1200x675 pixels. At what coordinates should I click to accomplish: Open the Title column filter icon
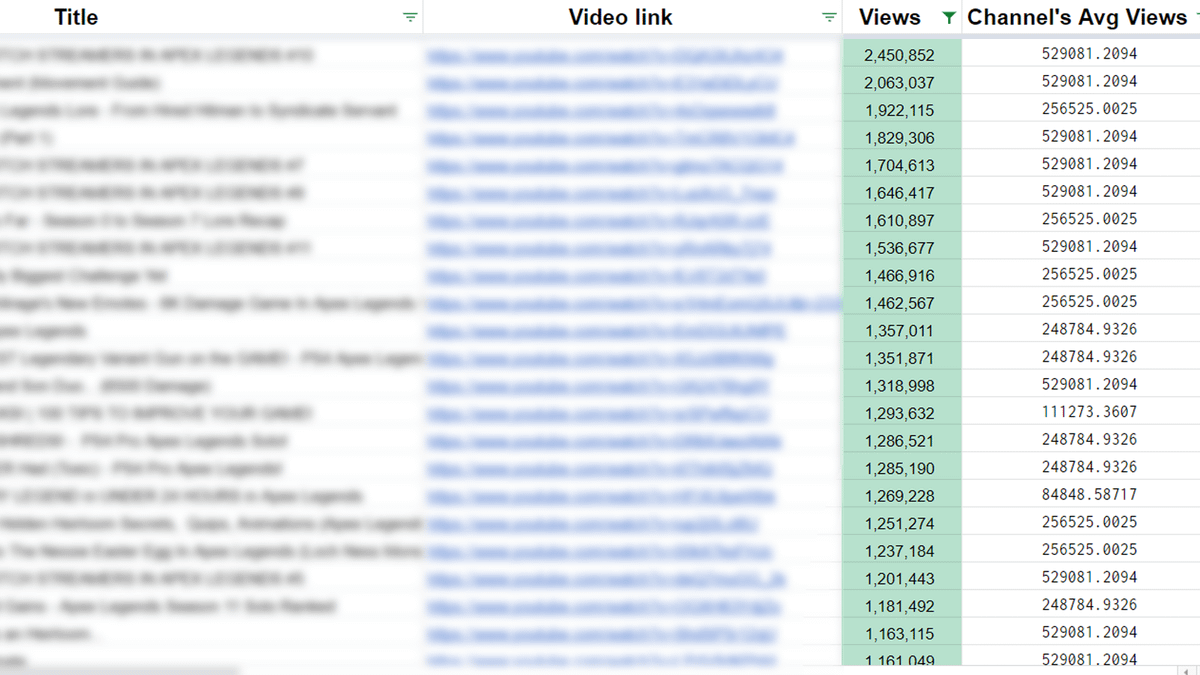click(409, 18)
